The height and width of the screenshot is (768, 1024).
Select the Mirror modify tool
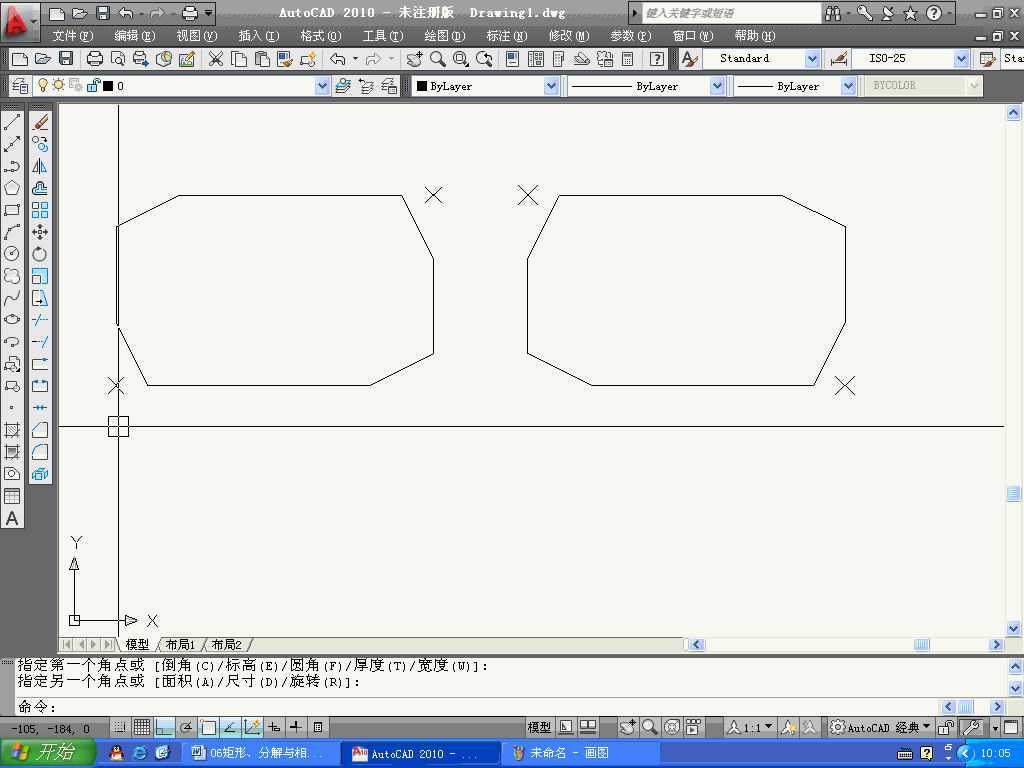click(40, 166)
